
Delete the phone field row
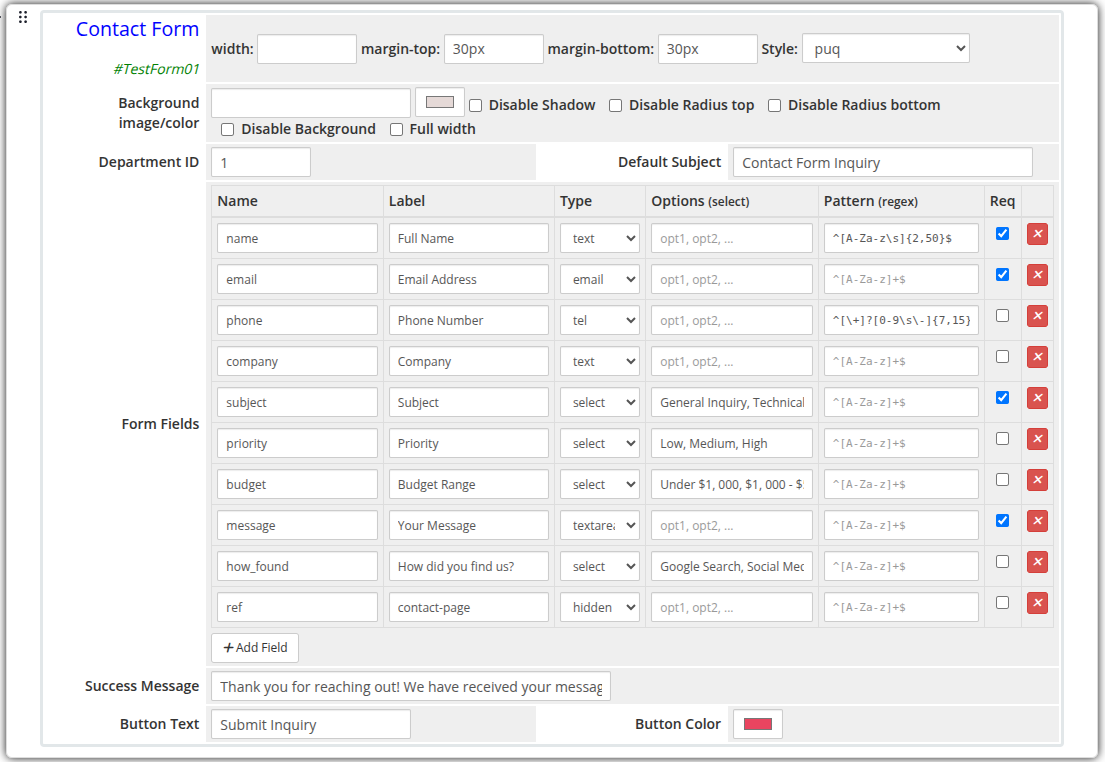click(1037, 316)
